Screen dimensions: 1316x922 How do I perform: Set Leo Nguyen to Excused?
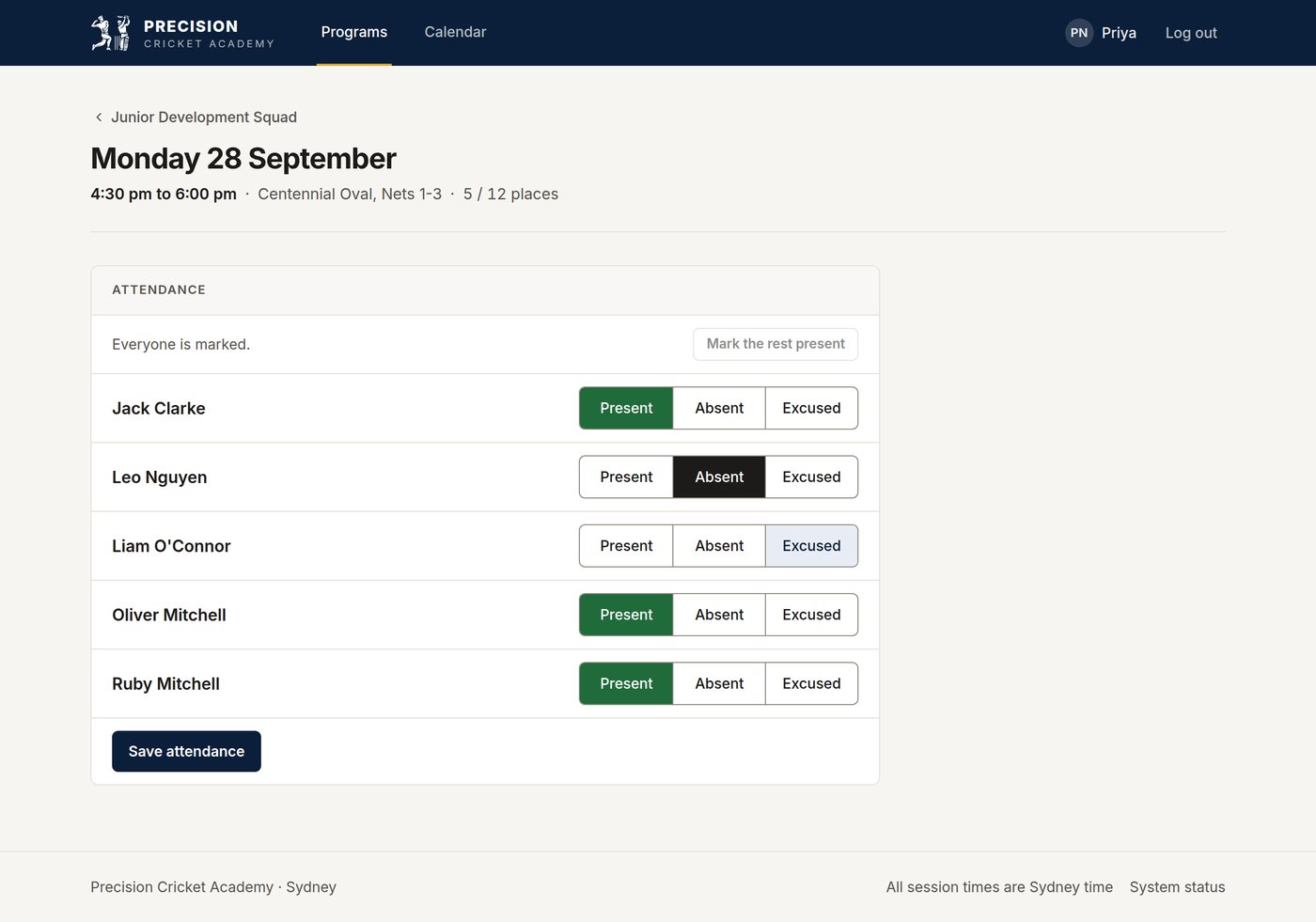tap(811, 477)
